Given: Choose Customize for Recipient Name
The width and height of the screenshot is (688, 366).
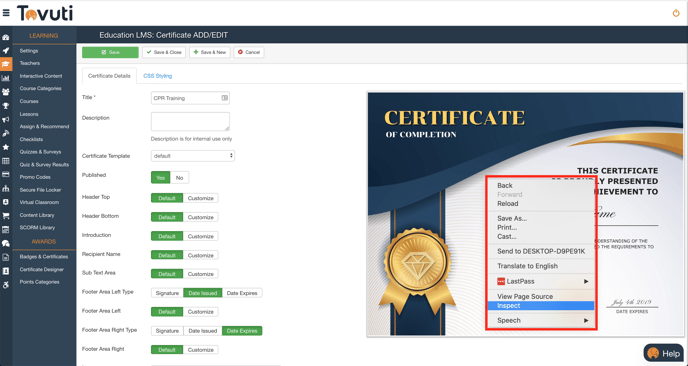Looking at the screenshot, I should tap(201, 255).
